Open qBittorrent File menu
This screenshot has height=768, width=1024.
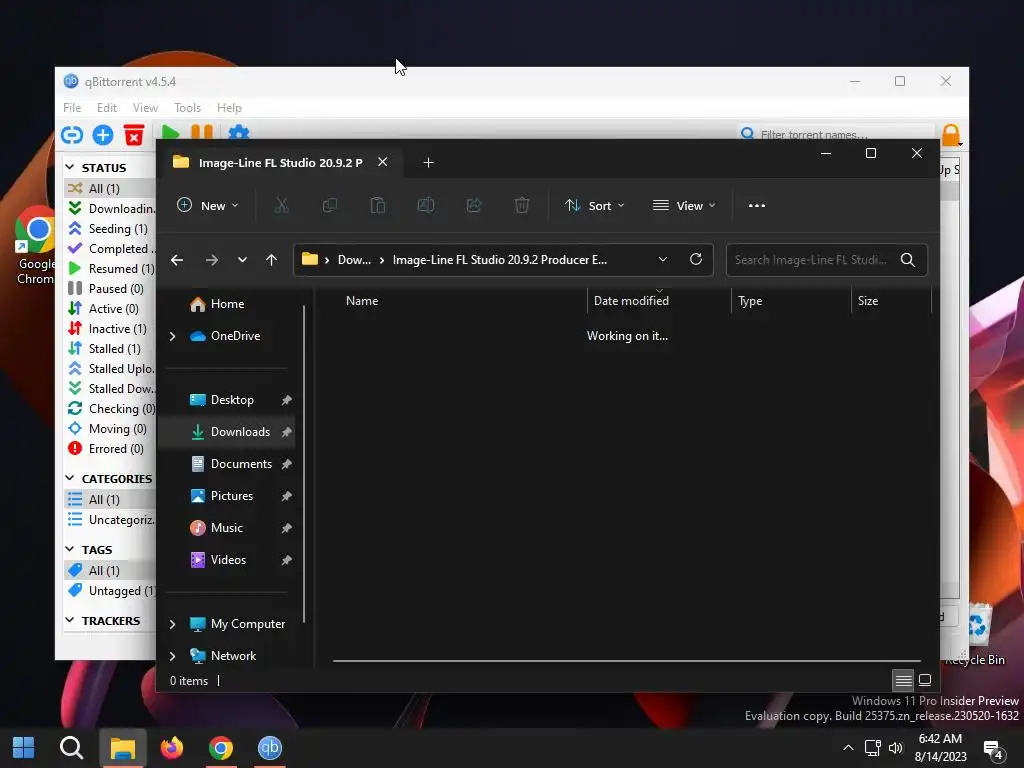pos(72,108)
